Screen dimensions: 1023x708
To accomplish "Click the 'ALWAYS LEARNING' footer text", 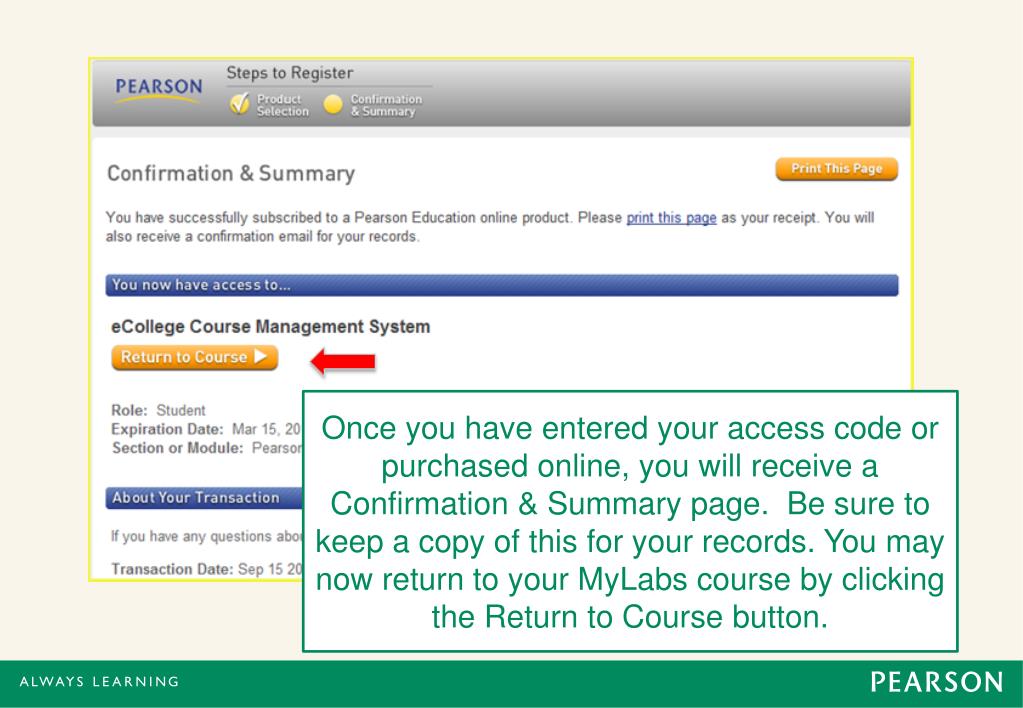I will [x=100, y=682].
